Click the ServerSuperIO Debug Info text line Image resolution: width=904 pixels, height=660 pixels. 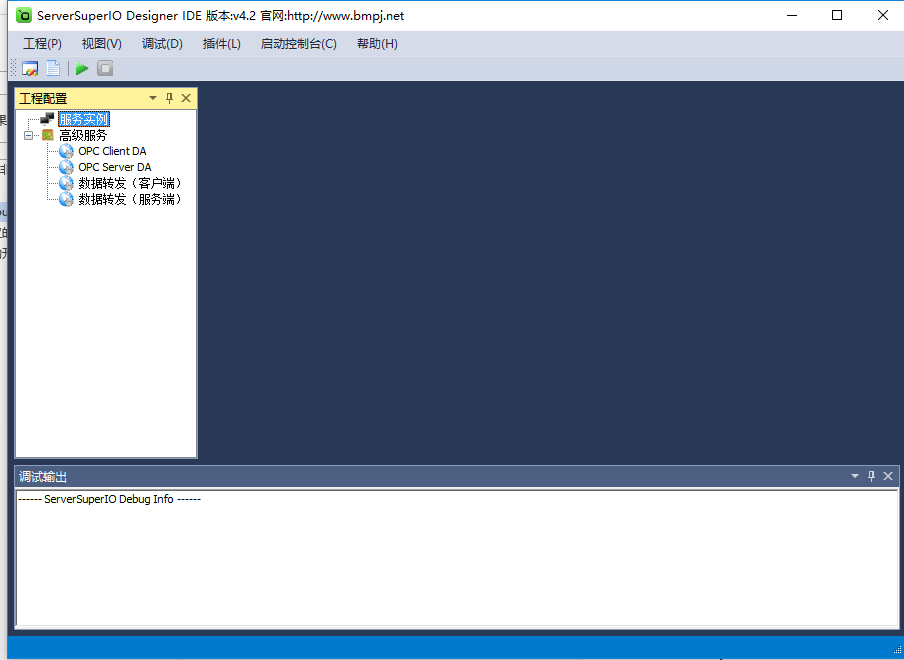point(110,499)
